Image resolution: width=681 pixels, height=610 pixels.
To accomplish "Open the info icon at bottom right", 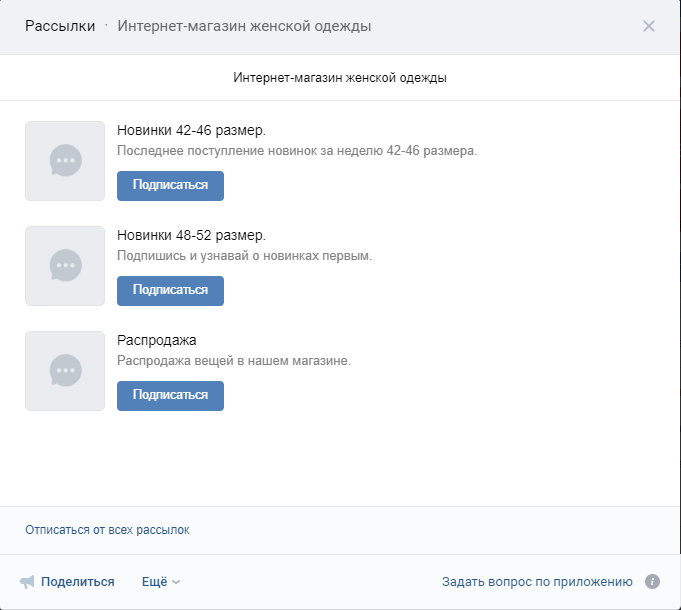I will click(x=652, y=581).
